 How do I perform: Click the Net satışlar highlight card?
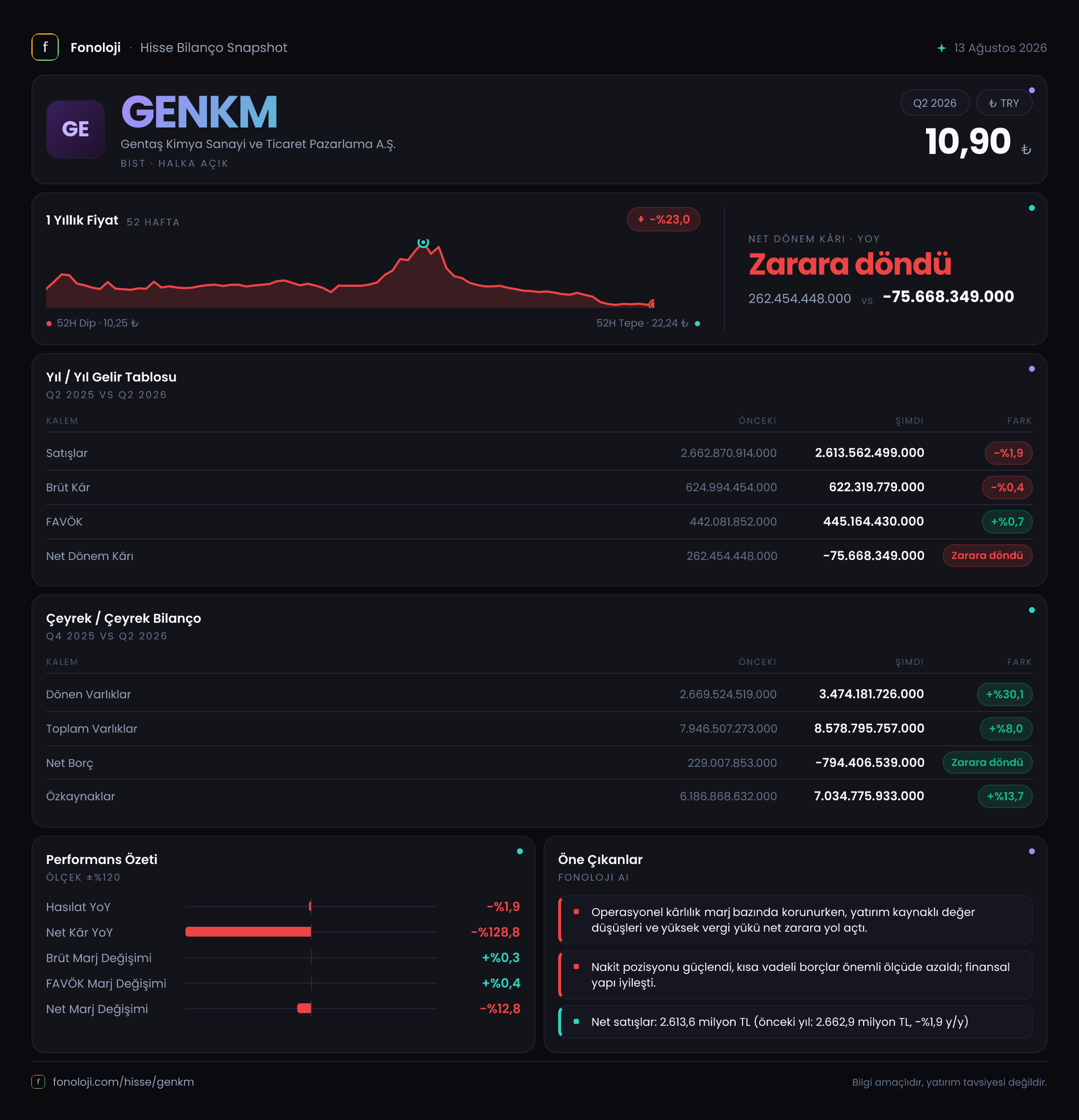[795, 1022]
